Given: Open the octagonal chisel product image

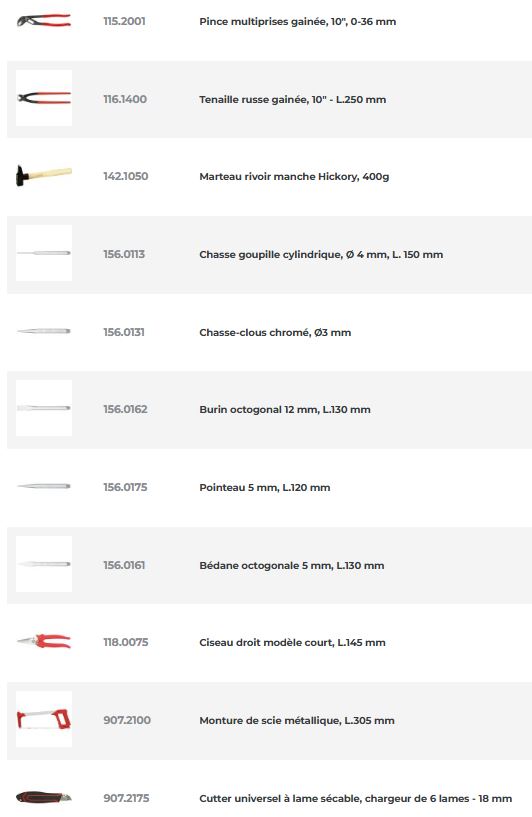Looking at the screenshot, I should [x=44, y=408].
